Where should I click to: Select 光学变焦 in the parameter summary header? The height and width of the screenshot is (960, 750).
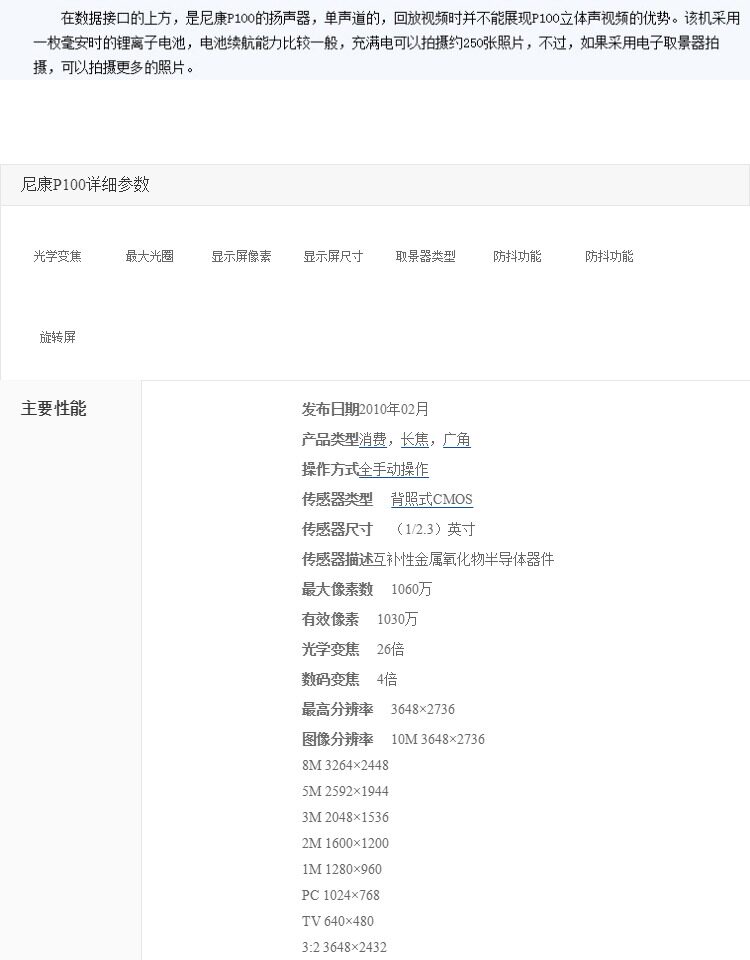[58, 256]
